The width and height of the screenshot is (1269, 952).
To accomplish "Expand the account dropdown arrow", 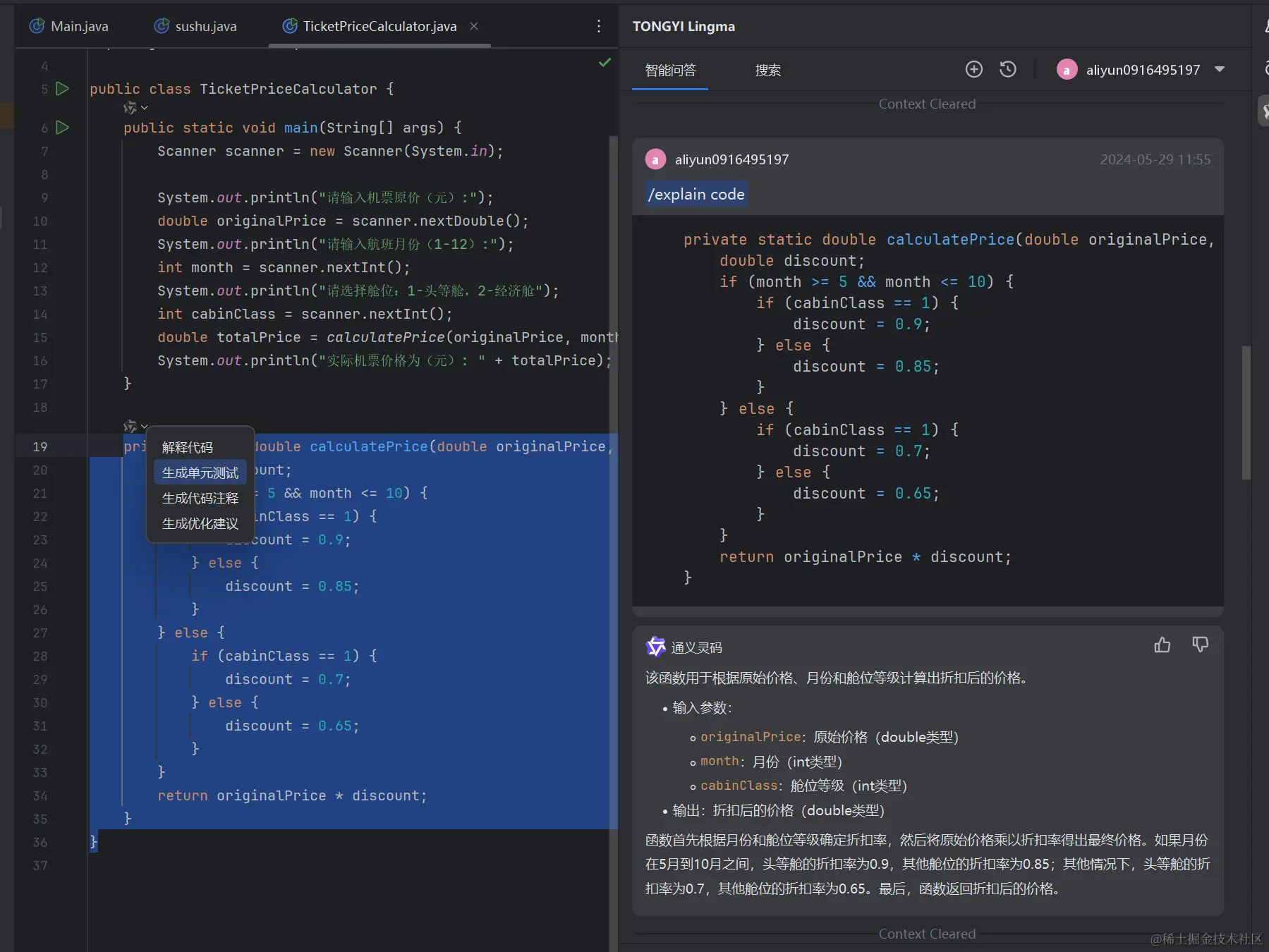I will click(1220, 70).
